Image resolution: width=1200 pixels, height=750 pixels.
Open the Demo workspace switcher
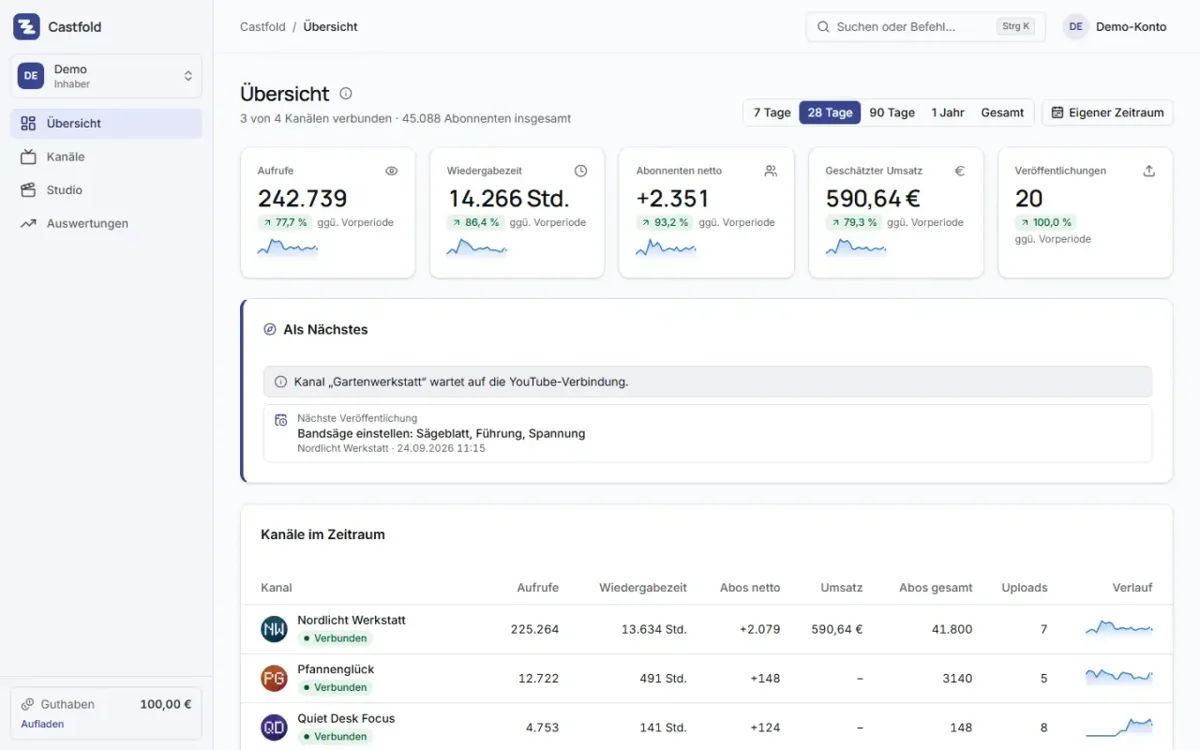[106, 76]
